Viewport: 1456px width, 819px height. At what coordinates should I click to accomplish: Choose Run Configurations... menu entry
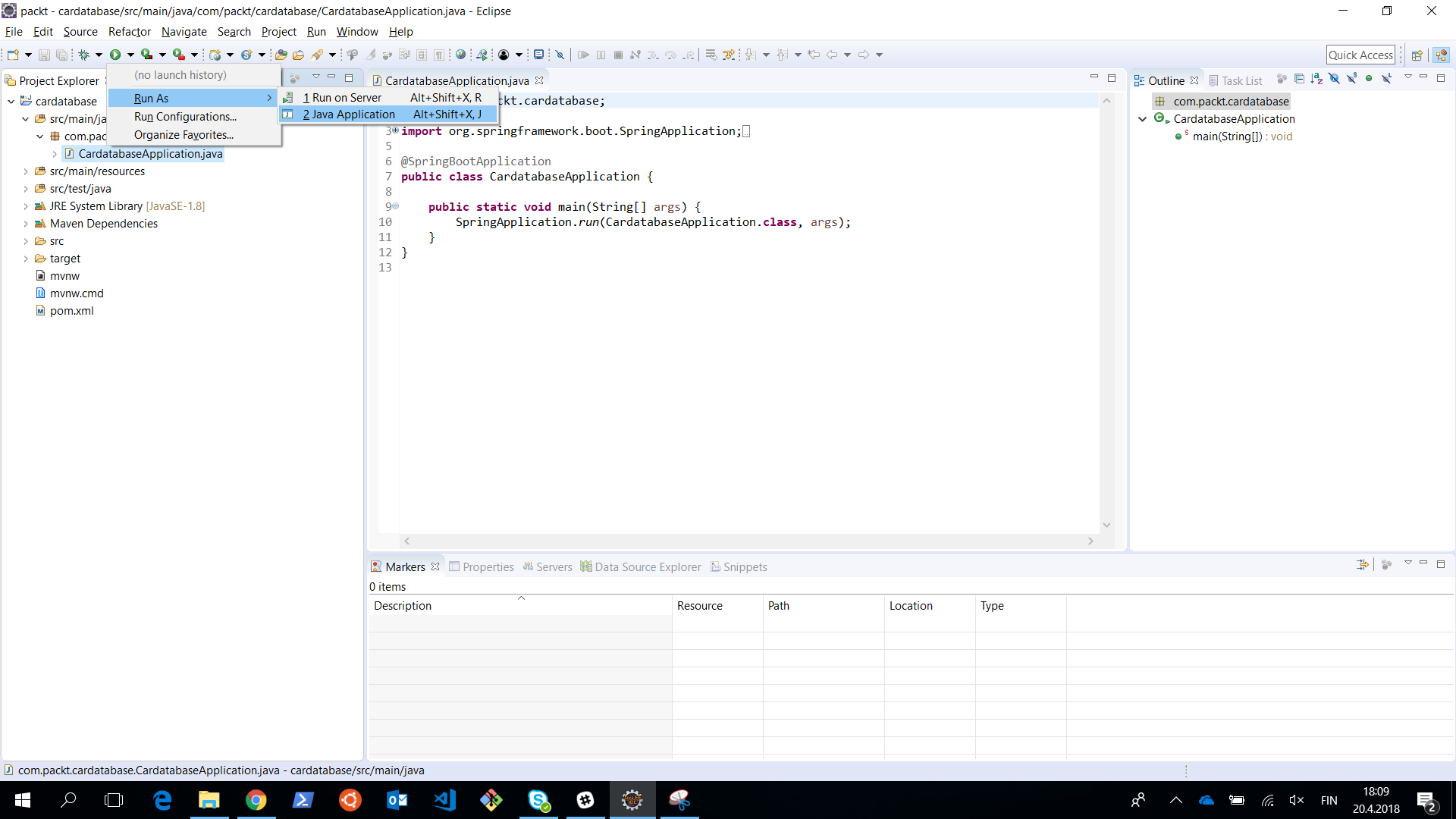[194, 117]
